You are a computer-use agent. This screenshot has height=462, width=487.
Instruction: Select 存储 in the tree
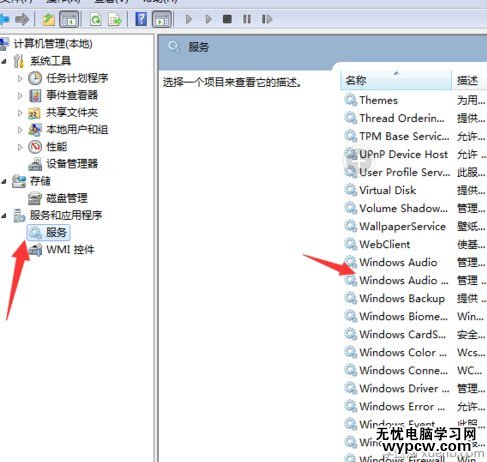pos(40,181)
